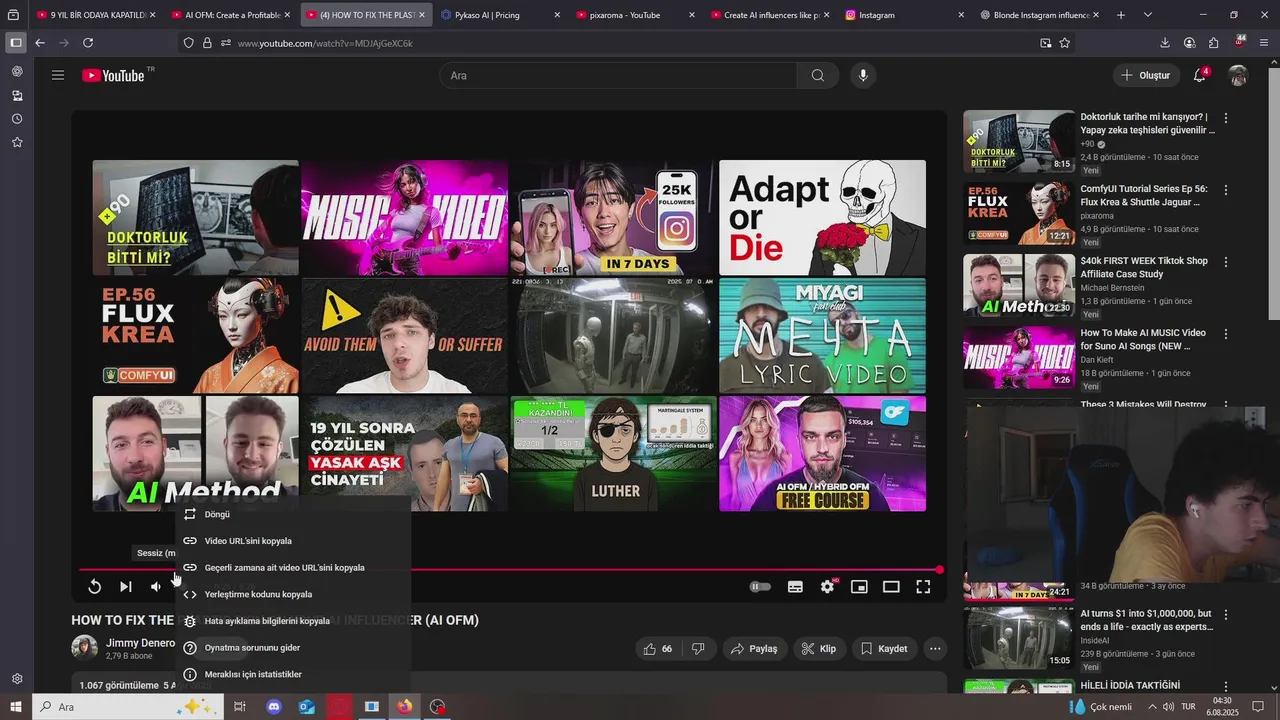This screenshot has height=720, width=1280.
Task: Open YouTube hamburger guide menu
Action: tap(58, 75)
